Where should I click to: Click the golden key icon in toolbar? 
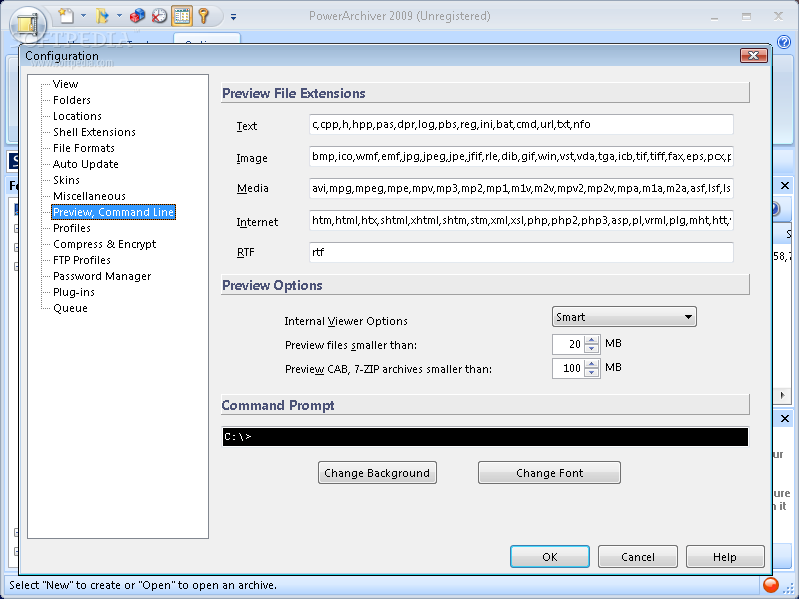click(x=203, y=16)
